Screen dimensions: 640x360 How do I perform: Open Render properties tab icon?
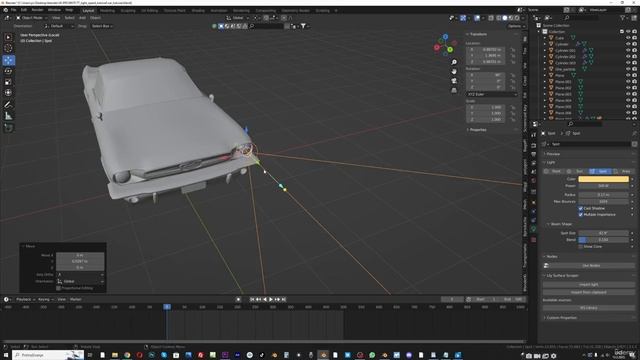(533, 145)
